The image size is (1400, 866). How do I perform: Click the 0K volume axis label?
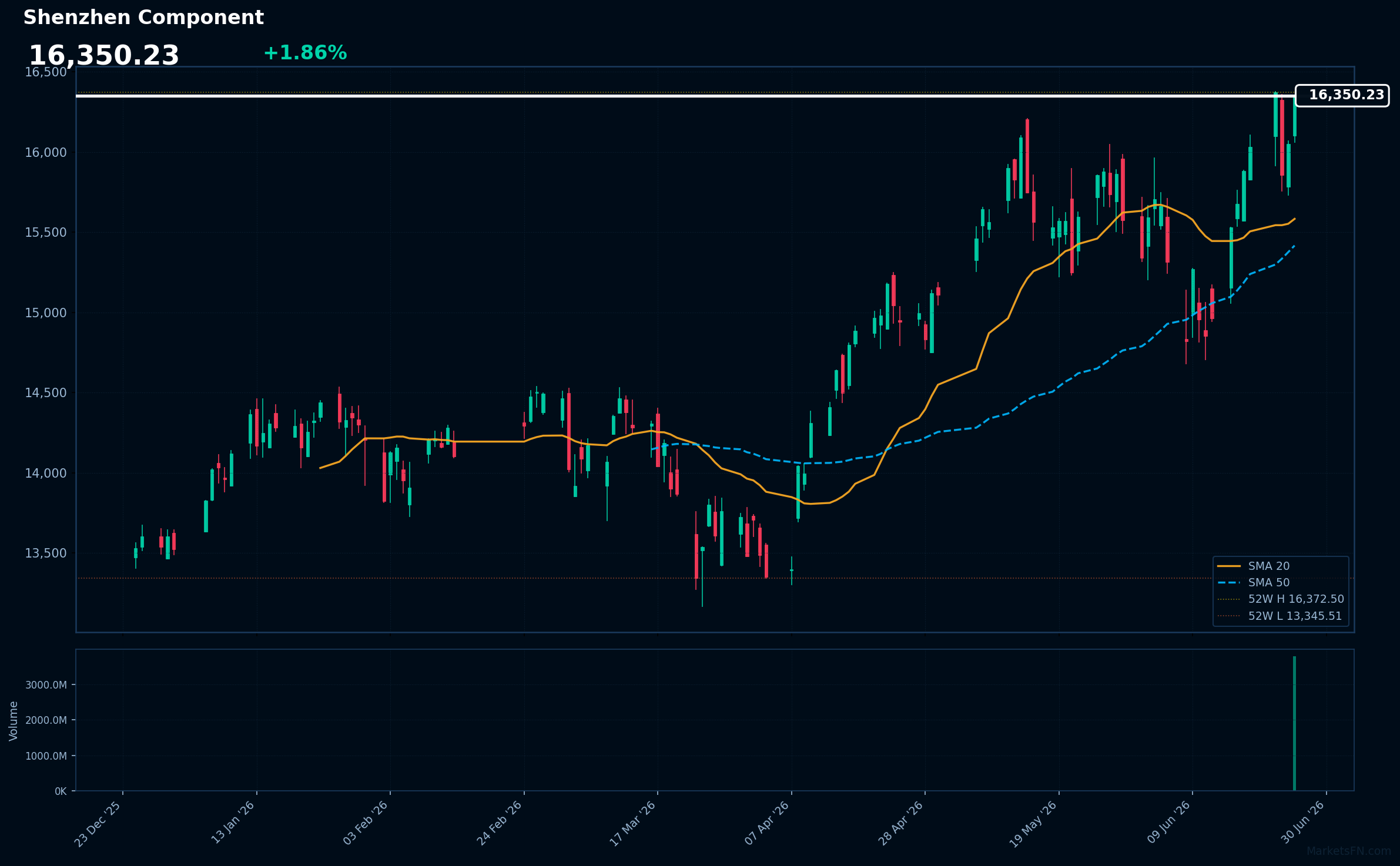(x=61, y=791)
